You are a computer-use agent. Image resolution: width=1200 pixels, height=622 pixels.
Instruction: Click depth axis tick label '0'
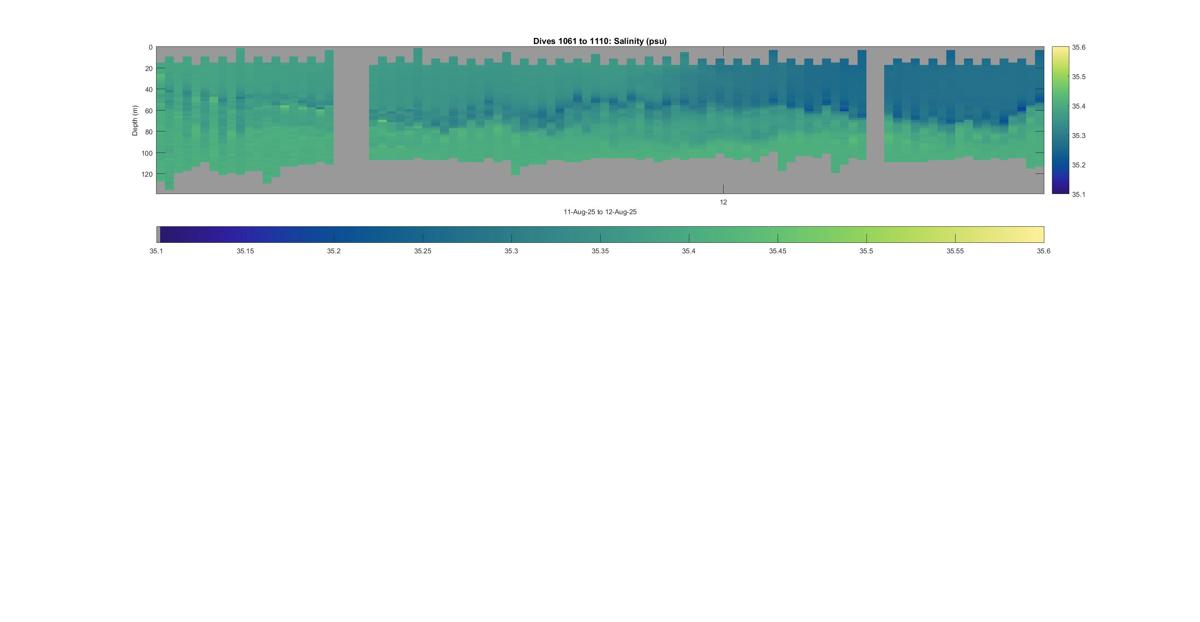coord(151,47)
